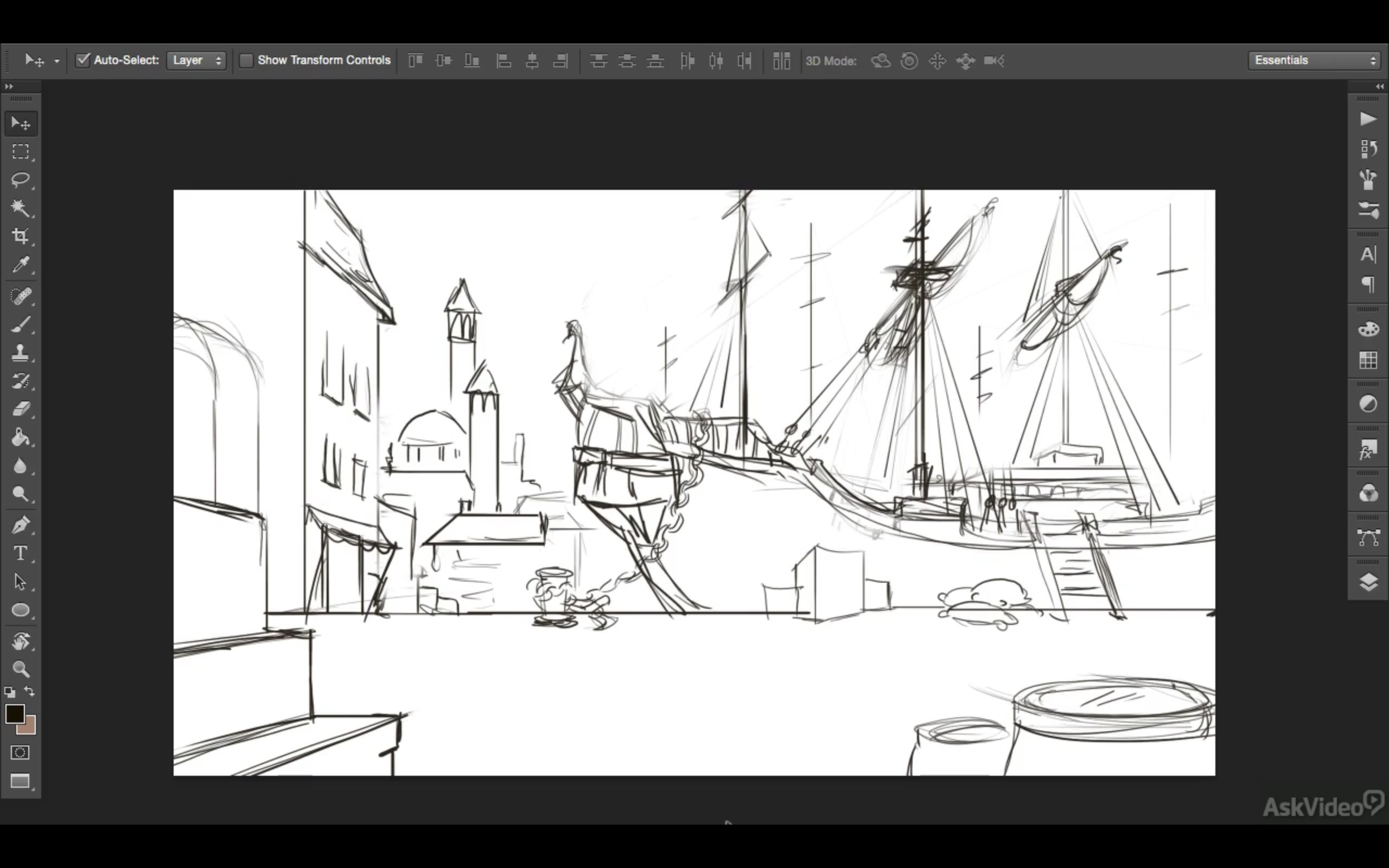Select the Rectangular Marquee tool
Screen dimensions: 1389x868
[21, 151]
